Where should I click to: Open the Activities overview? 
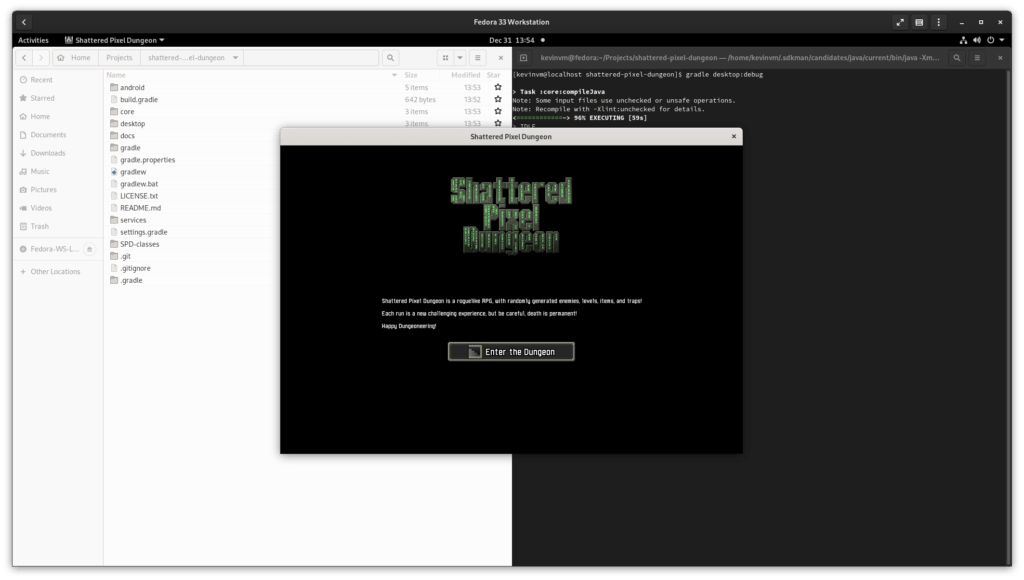click(33, 40)
